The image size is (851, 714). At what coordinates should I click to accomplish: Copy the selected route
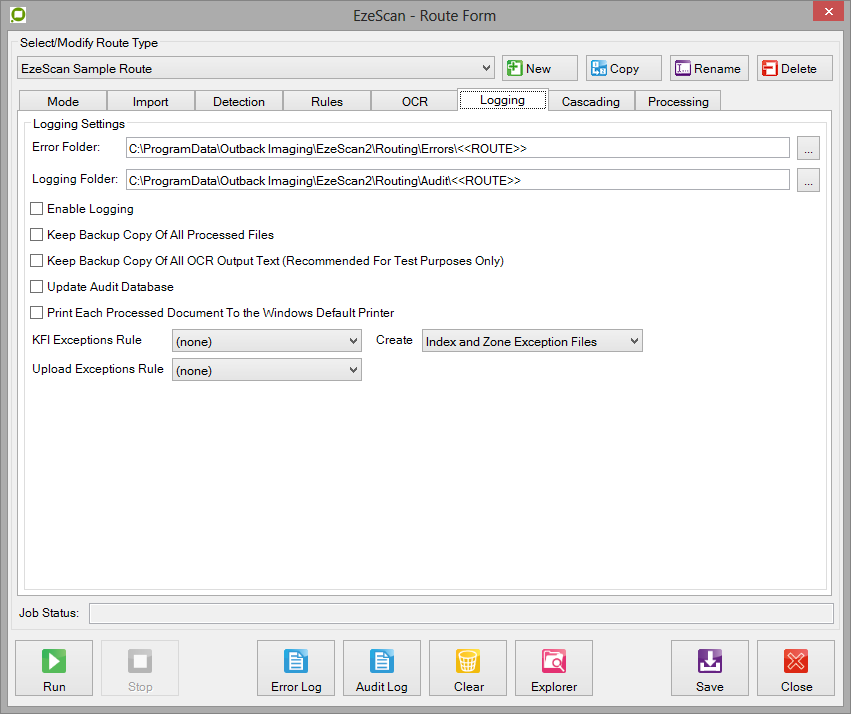pos(624,68)
